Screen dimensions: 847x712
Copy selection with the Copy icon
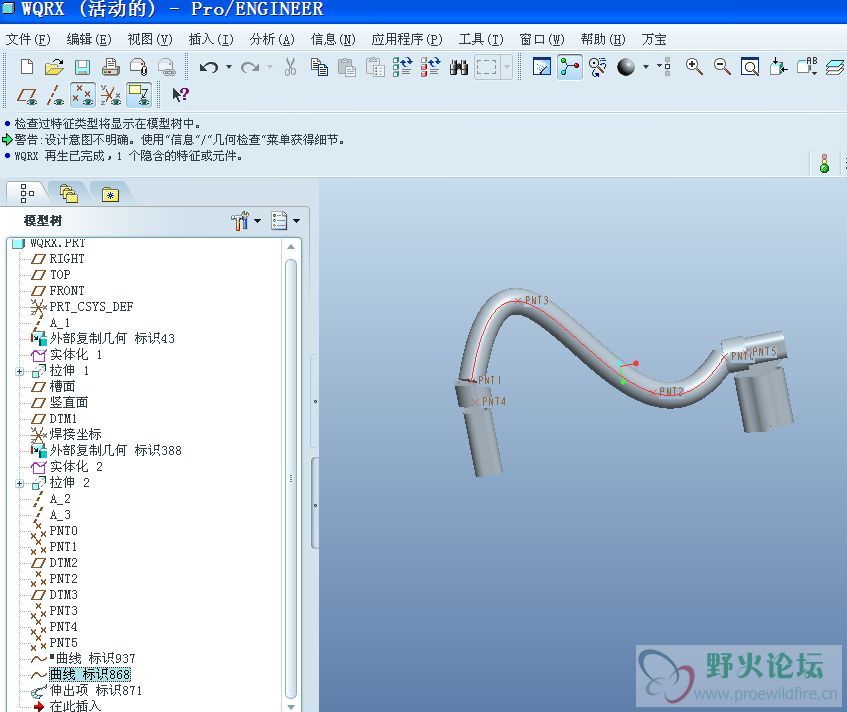coord(319,67)
